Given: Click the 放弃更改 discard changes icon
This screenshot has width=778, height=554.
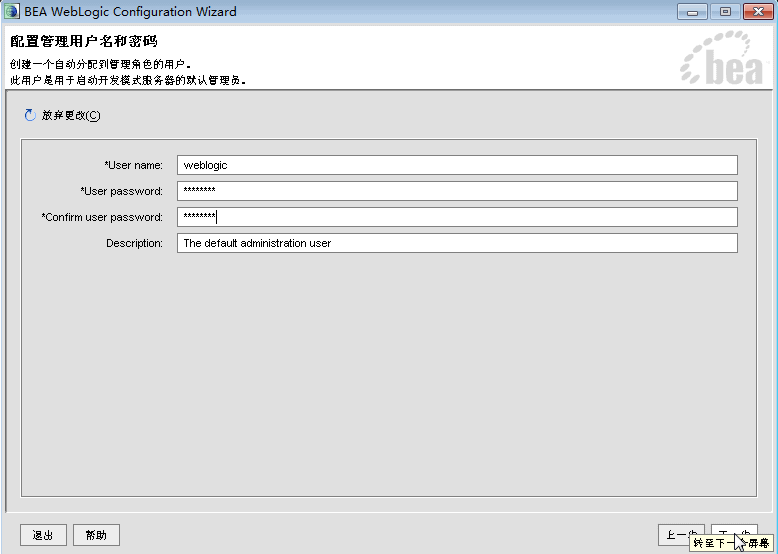Looking at the screenshot, I should point(30,115).
